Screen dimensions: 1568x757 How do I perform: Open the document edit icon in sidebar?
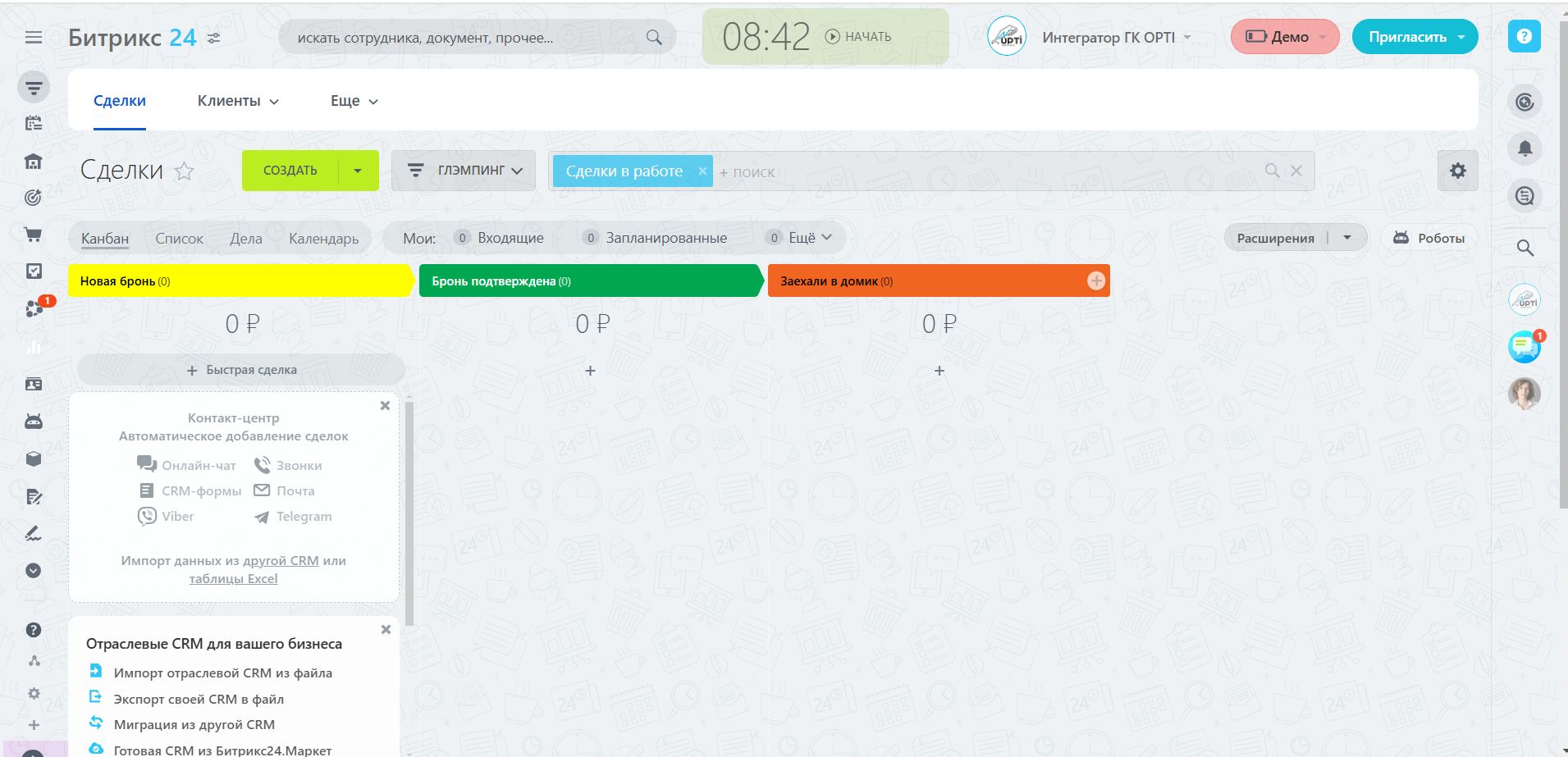pyautogui.click(x=34, y=496)
